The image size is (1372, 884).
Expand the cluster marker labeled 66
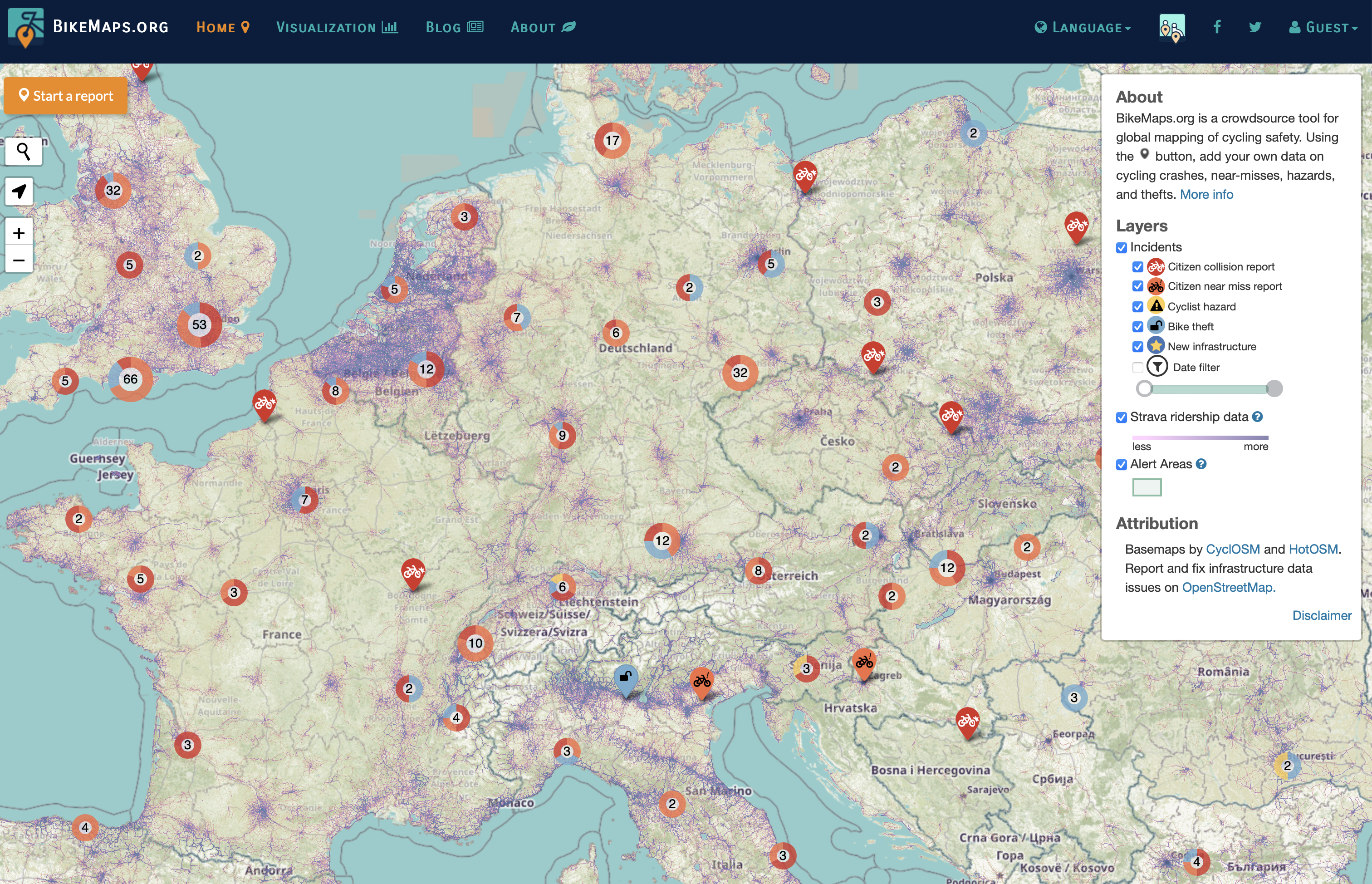pos(130,379)
